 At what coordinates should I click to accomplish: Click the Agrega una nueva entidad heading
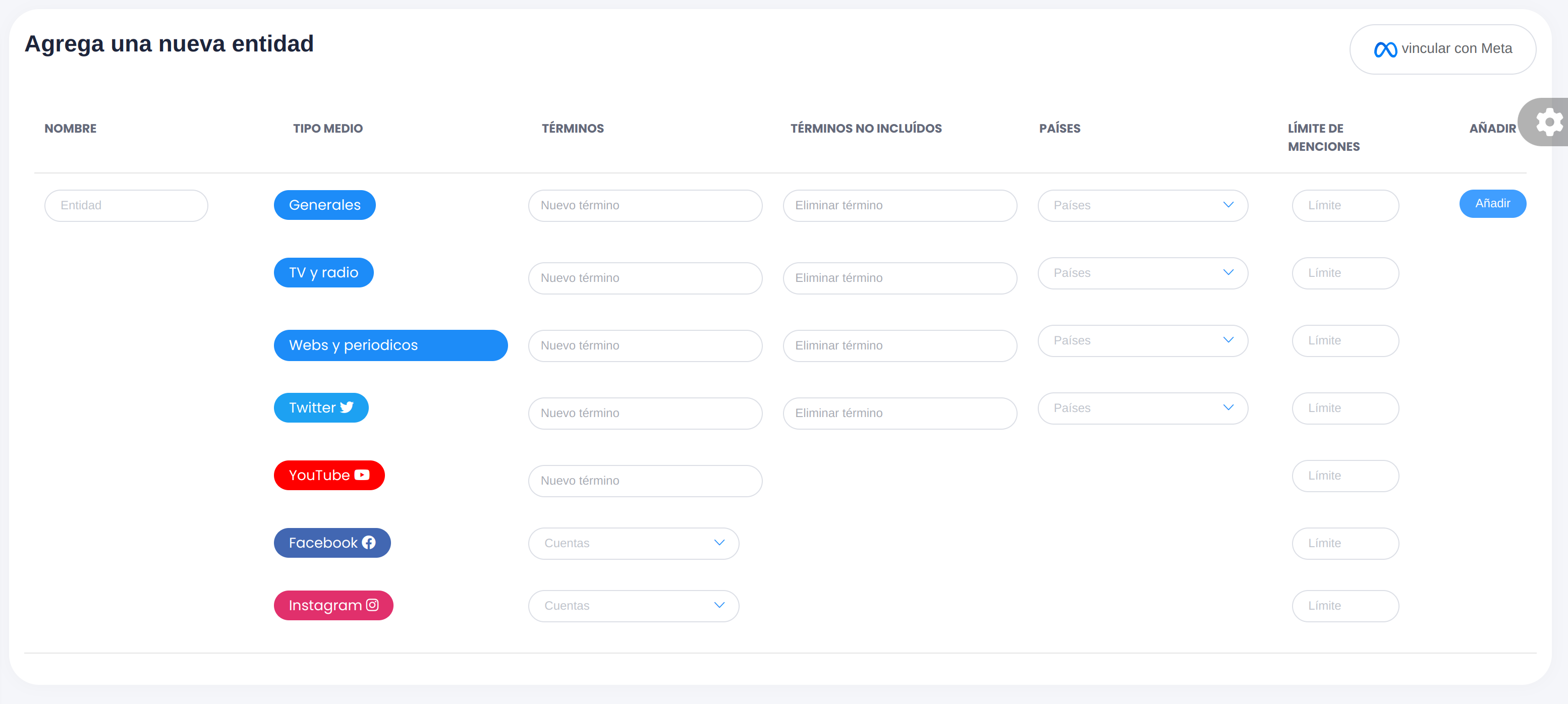(169, 44)
